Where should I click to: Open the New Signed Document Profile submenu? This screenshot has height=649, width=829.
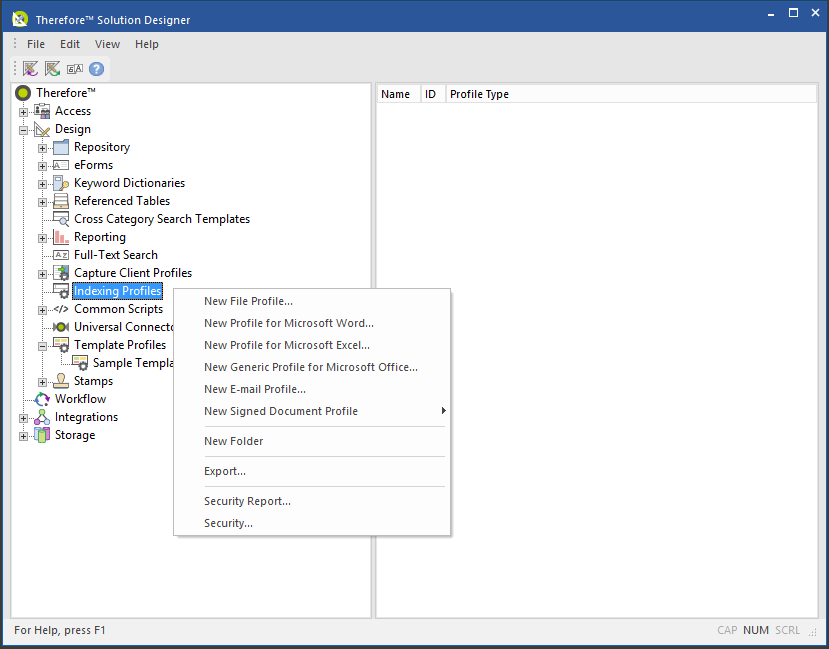tap(281, 411)
